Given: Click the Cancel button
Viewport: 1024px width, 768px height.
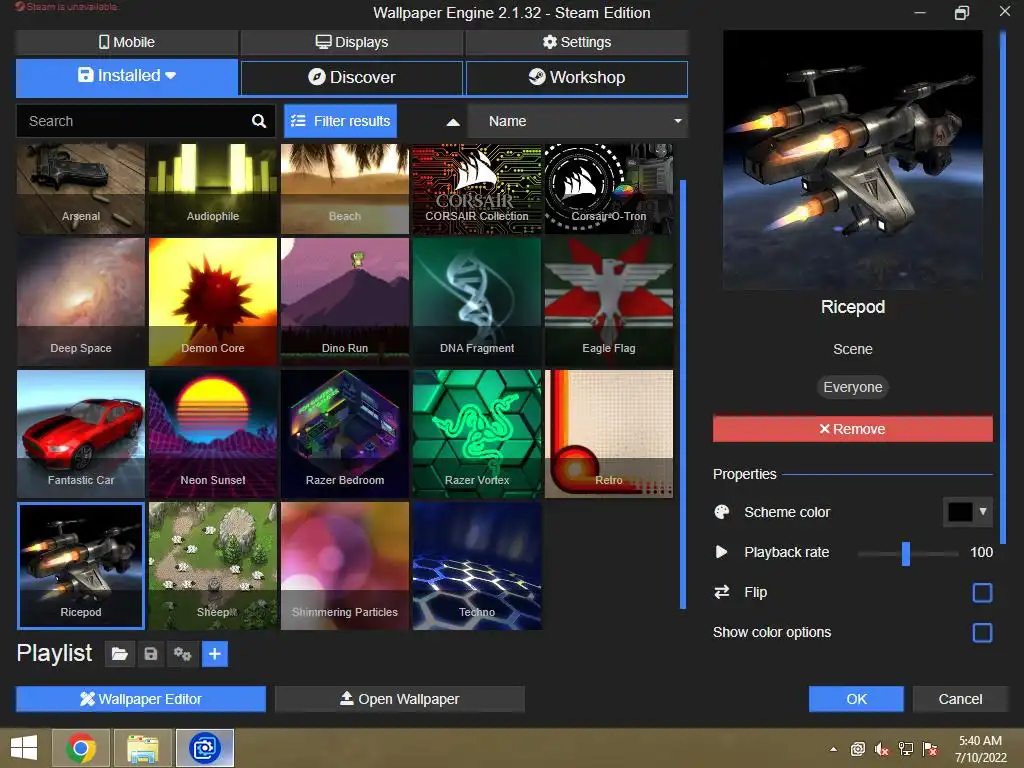Looking at the screenshot, I should (960, 699).
